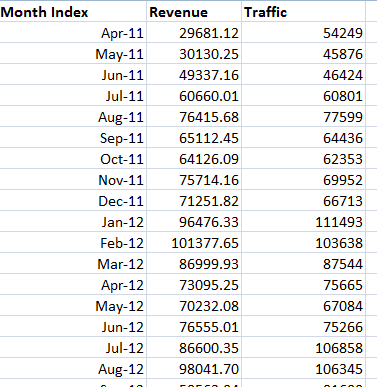Screen dimensions: 377x387
Task: Select traffic value 87544
Action: 303,264
